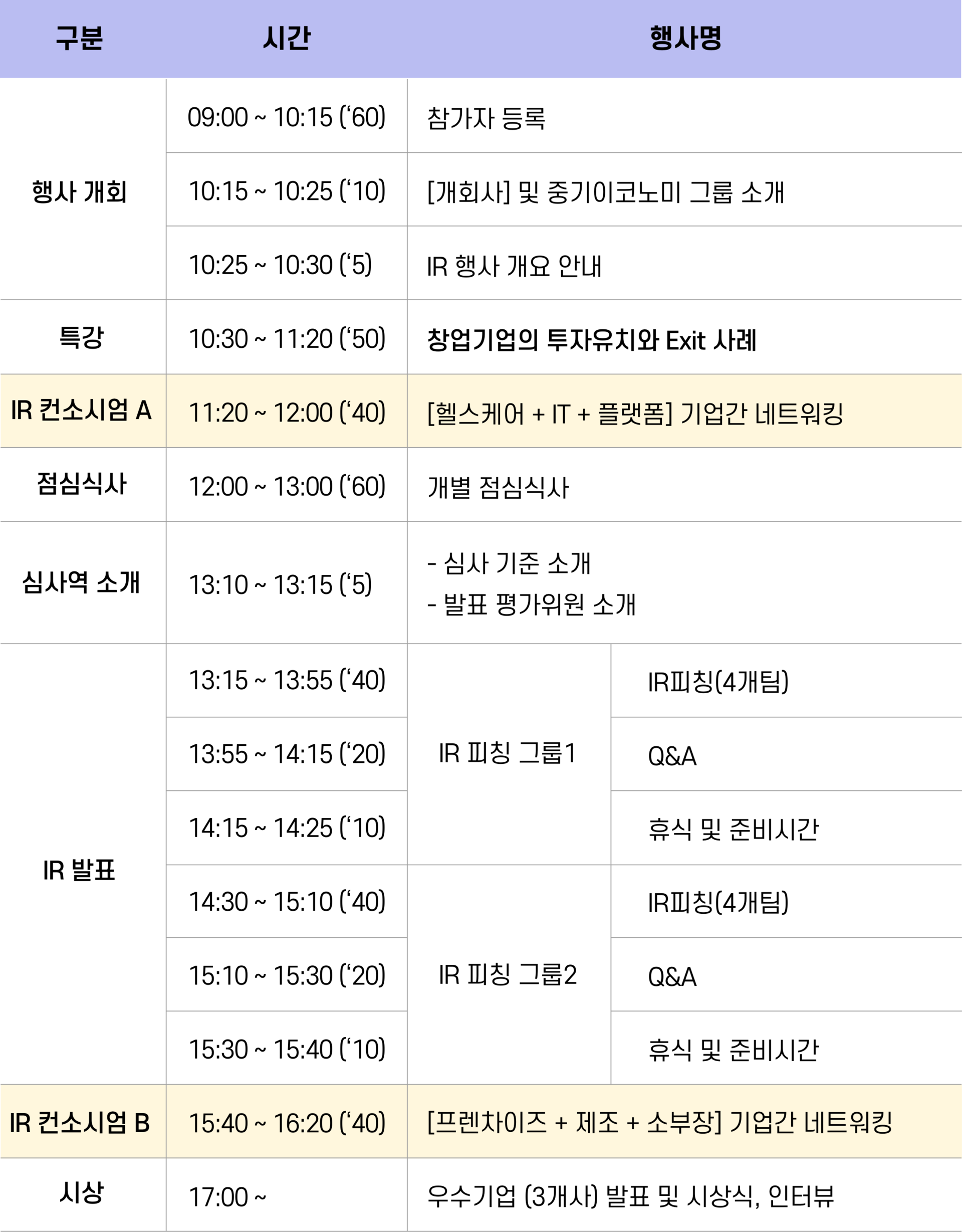Select the IR 피칭 그룹1 cell

pyautogui.click(x=508, y=754)
